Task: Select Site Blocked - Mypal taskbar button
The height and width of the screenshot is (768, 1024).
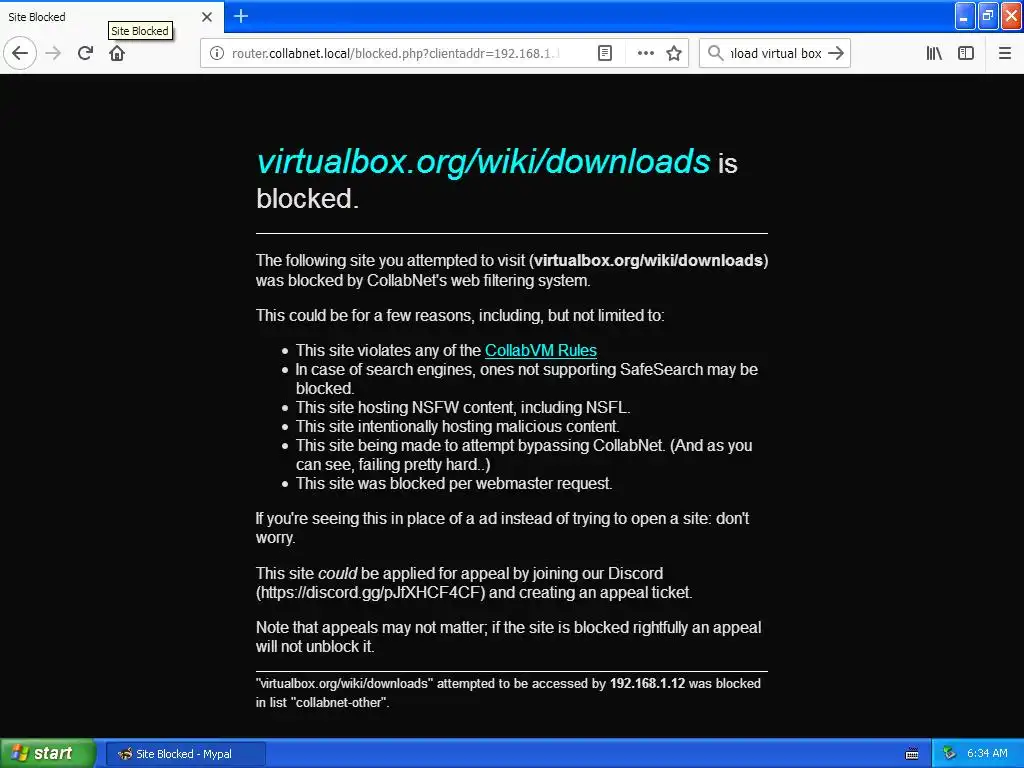Action: (185, 754)
